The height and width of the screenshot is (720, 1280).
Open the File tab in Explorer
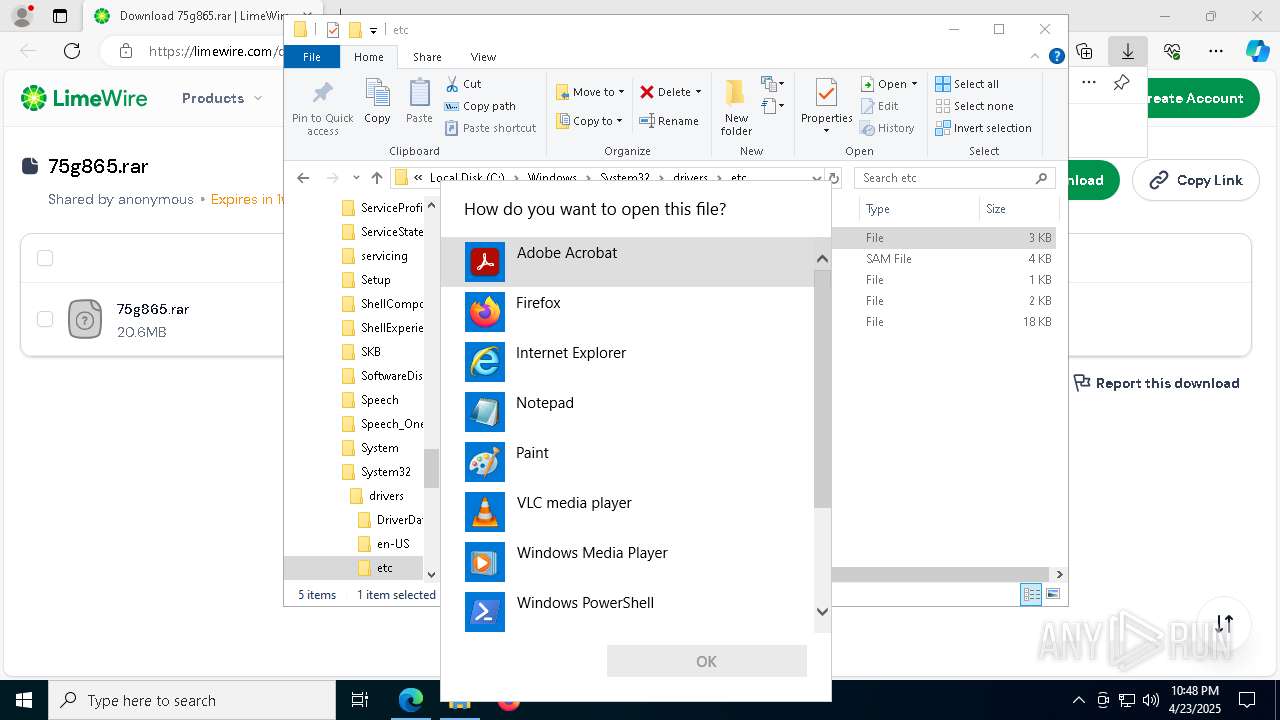point(312,57)
